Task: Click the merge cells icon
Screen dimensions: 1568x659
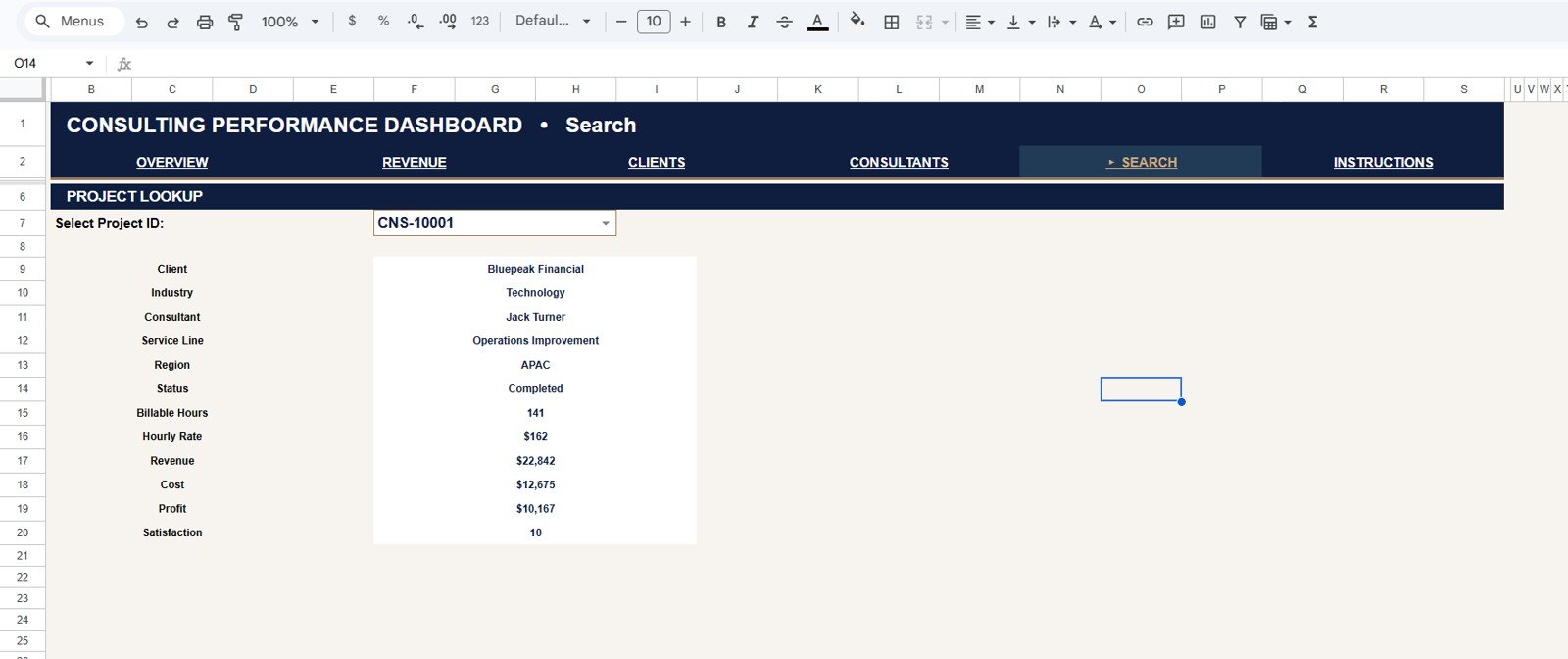Action: click(924, 22)
